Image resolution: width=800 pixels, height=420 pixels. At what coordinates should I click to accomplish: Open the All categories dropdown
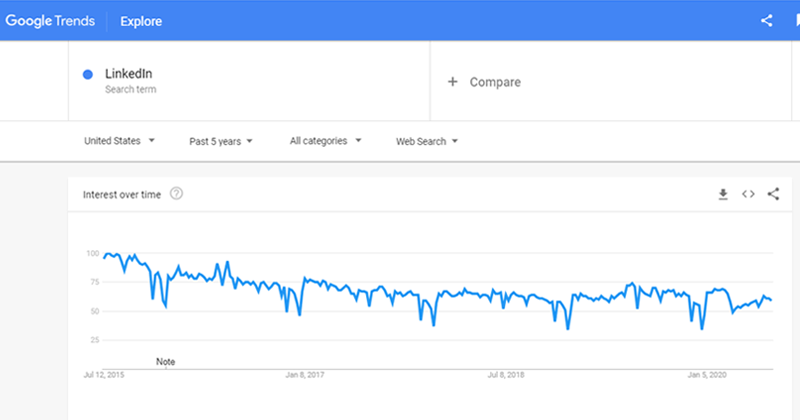click(x=326, y=141)
